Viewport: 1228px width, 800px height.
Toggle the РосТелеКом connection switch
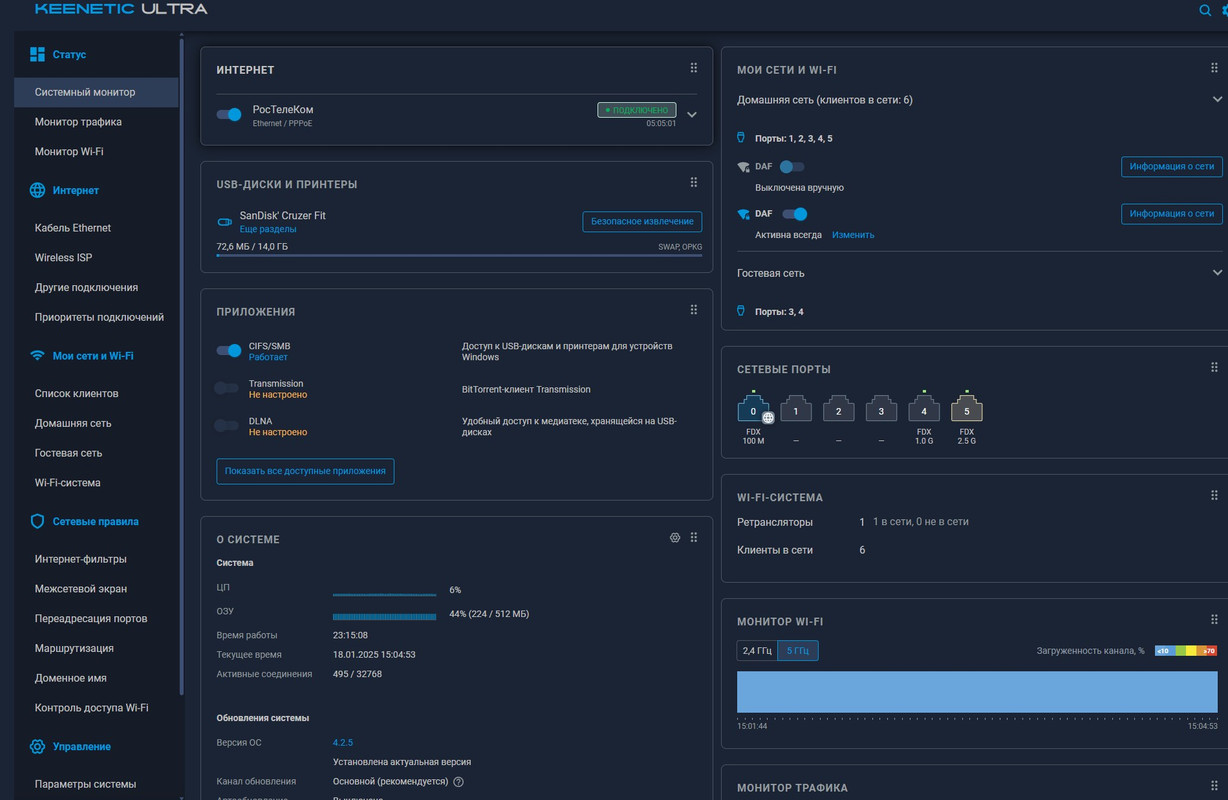point(229,115)
